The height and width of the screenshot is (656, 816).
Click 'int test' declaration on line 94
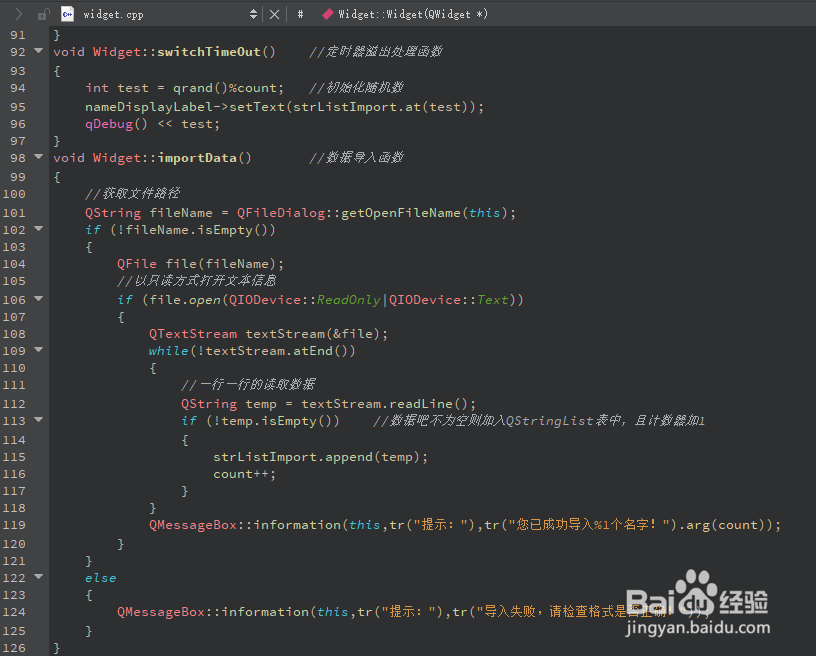[117, 88]
